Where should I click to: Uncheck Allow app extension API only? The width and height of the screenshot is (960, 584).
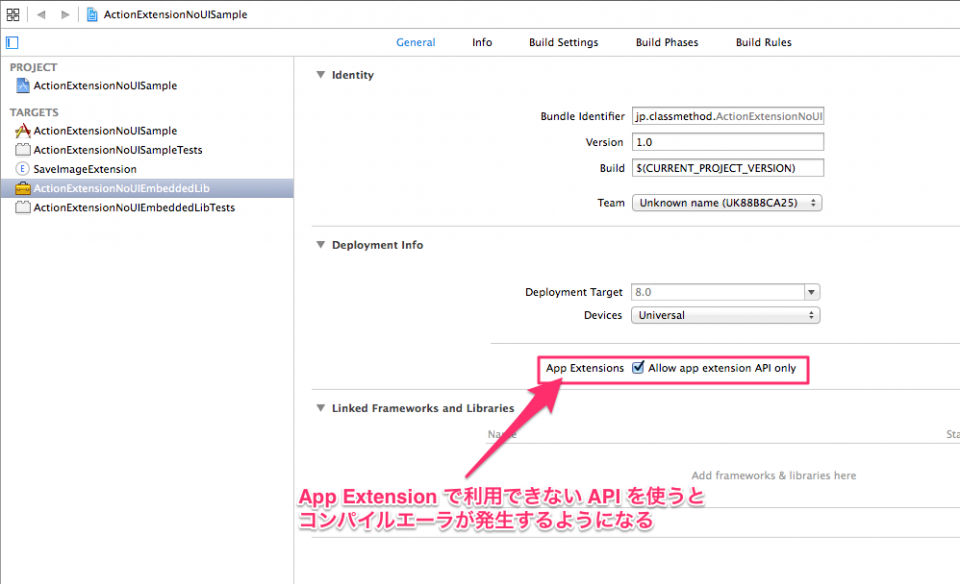(639, 367)
